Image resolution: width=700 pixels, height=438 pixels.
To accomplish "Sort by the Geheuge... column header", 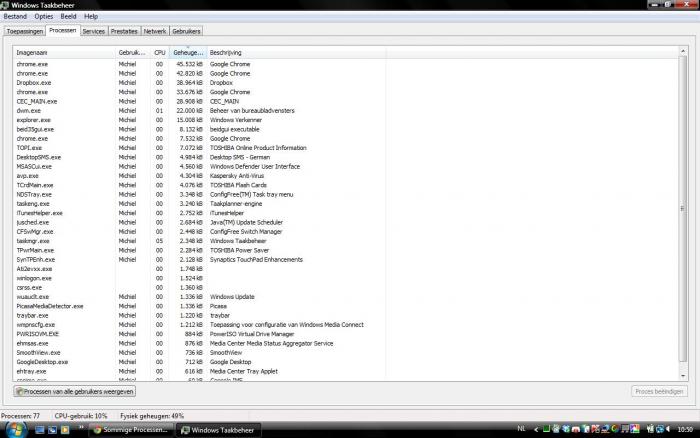I will [188, 53].
